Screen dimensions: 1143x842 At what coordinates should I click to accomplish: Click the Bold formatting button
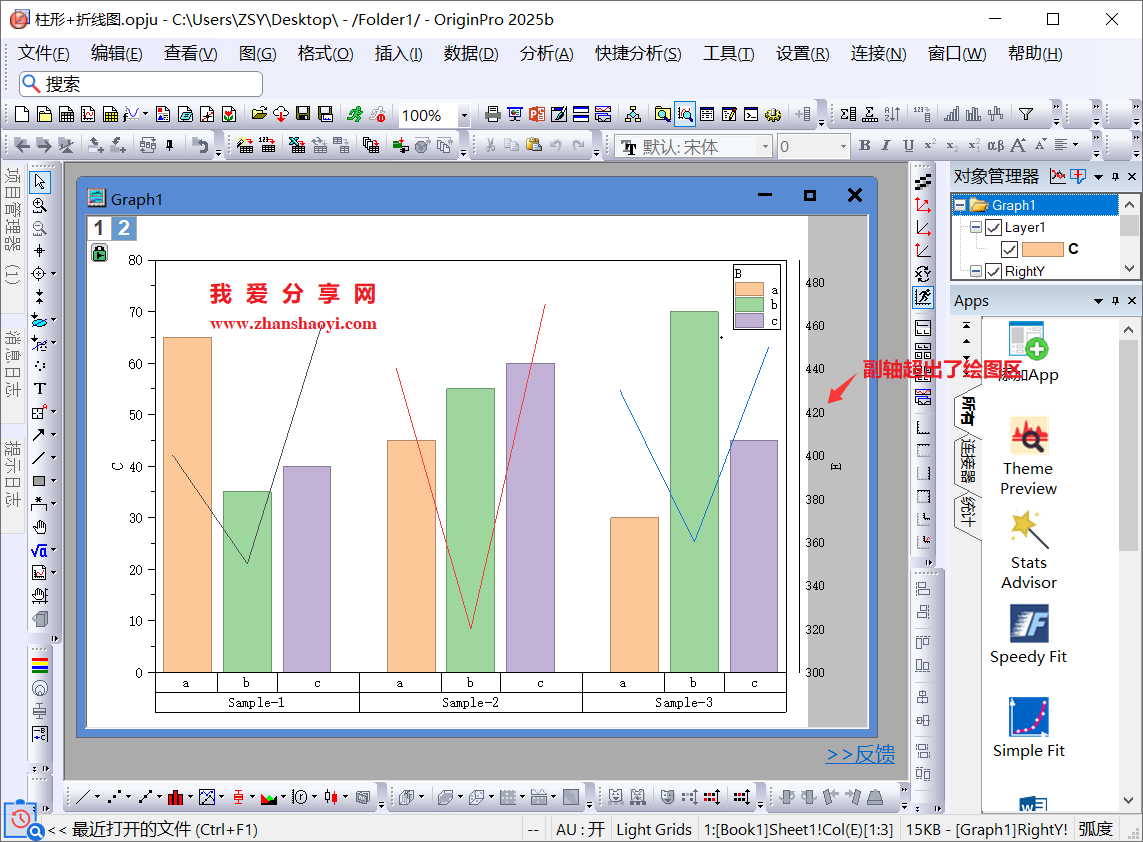click(864, 147)
